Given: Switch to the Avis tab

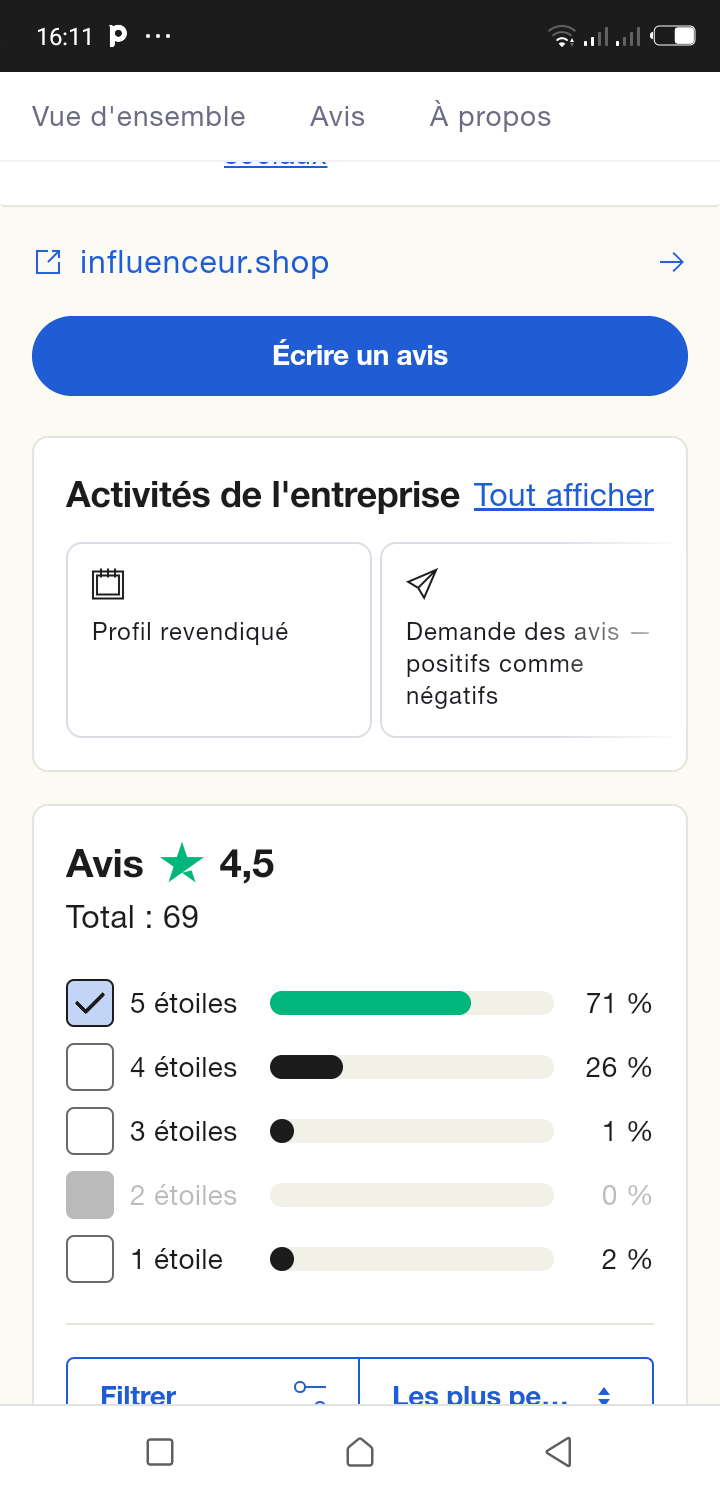Looking at the screenshot, I should (x=337, y=117).
